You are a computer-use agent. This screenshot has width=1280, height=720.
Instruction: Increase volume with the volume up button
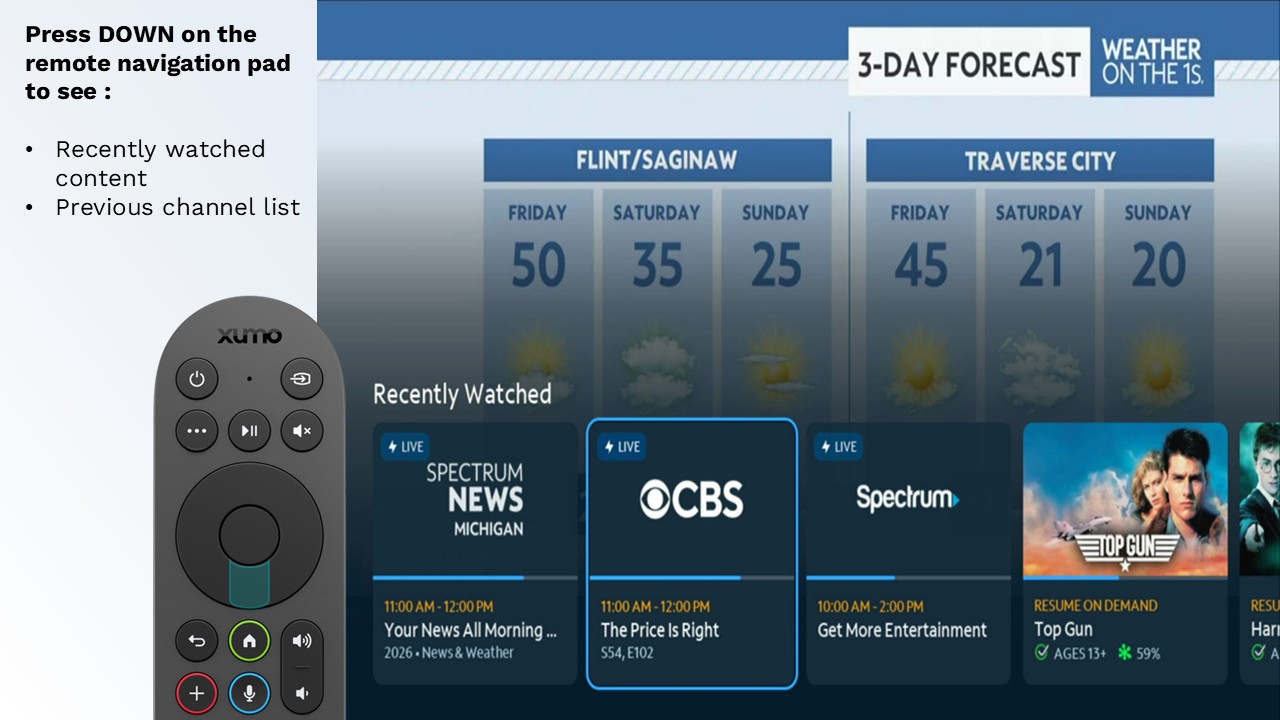(x=301, y=641)
